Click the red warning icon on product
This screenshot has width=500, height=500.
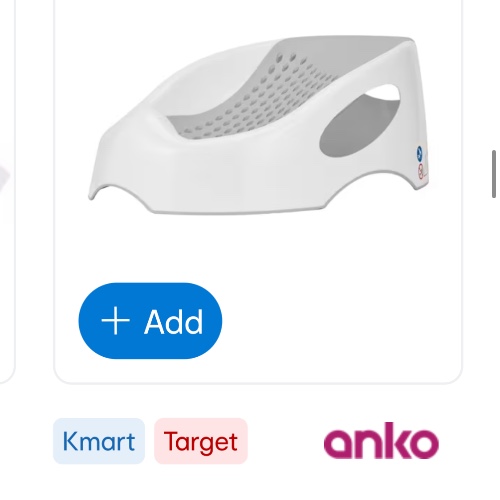coord(422,171)
